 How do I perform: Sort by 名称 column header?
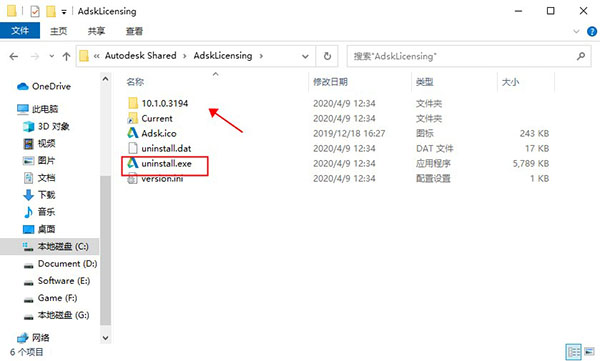click(x=135, y=82)
